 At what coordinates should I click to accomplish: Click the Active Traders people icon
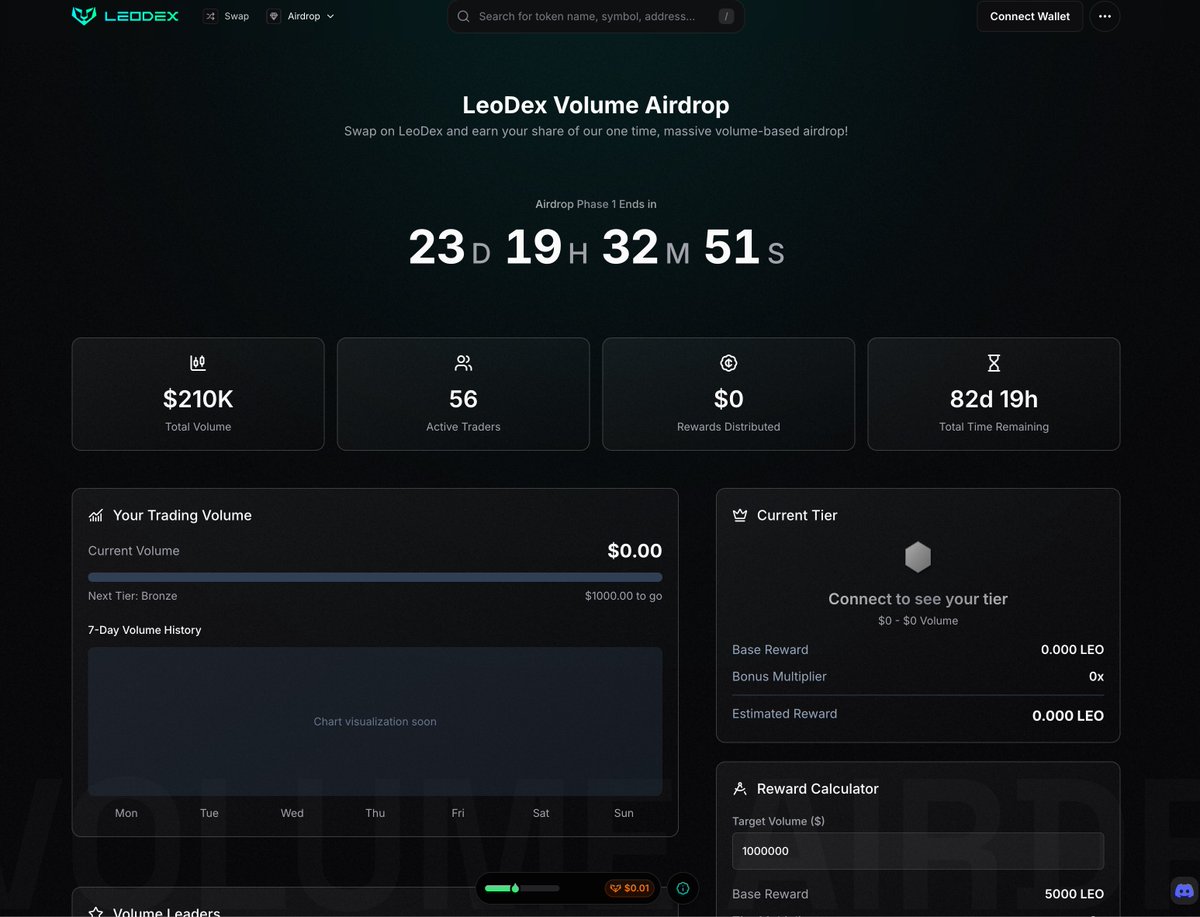463,363
